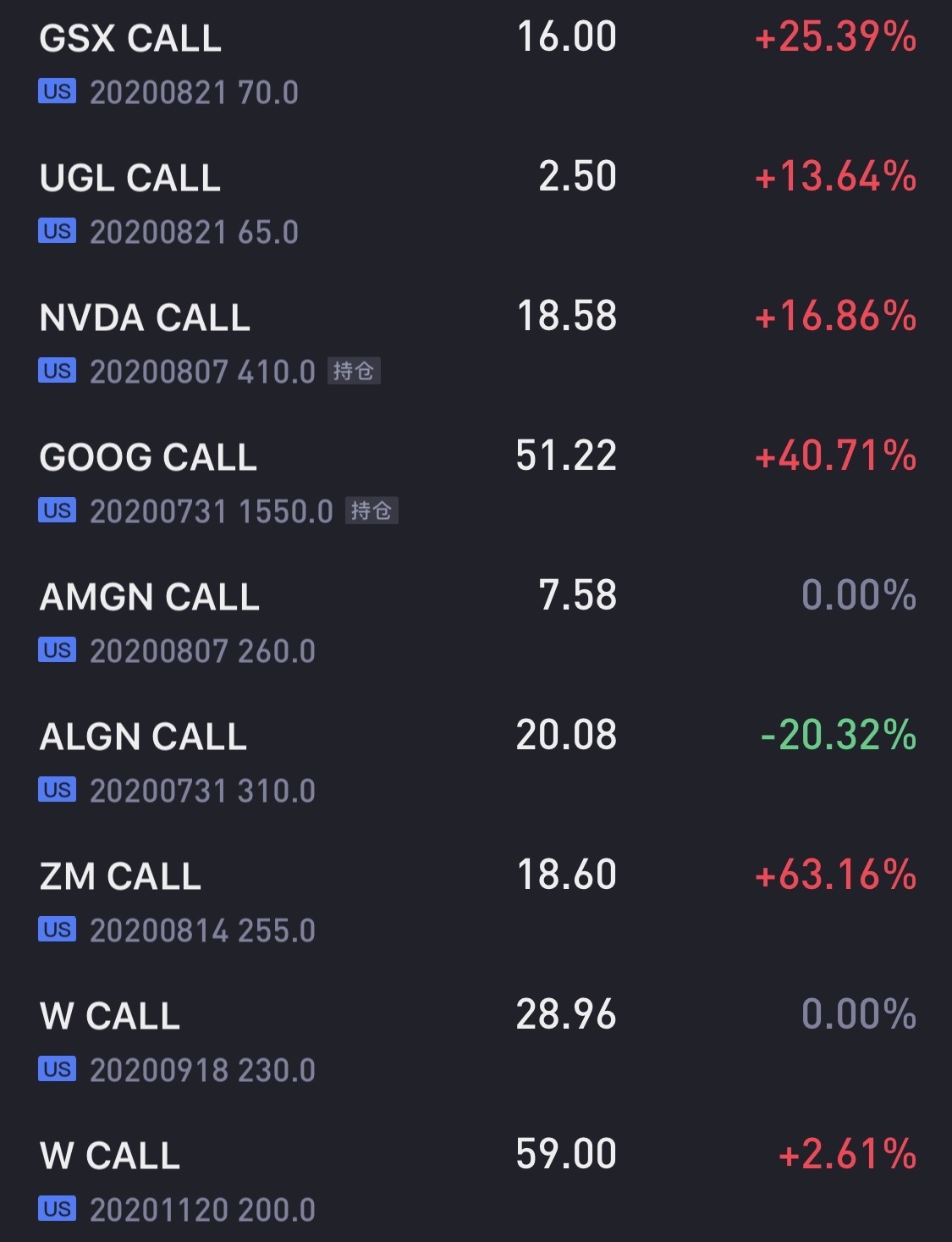Screen dimensions: 952x1242
Task: Click US badge of W CALL 20200918
Action: (x=57, y=1069)
